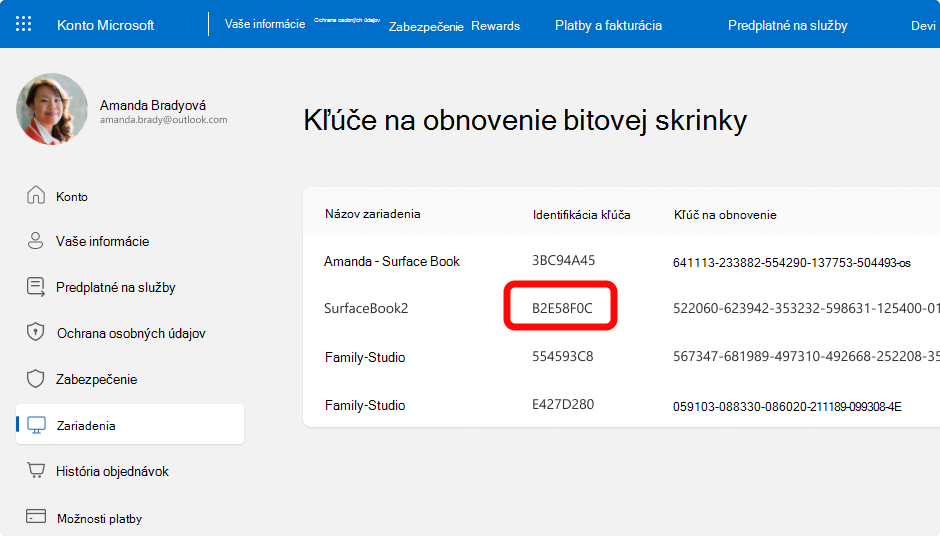The image size is (940, 536).
Task: Open Vaše informácie in the top navigation
Action: pos(265,24)
